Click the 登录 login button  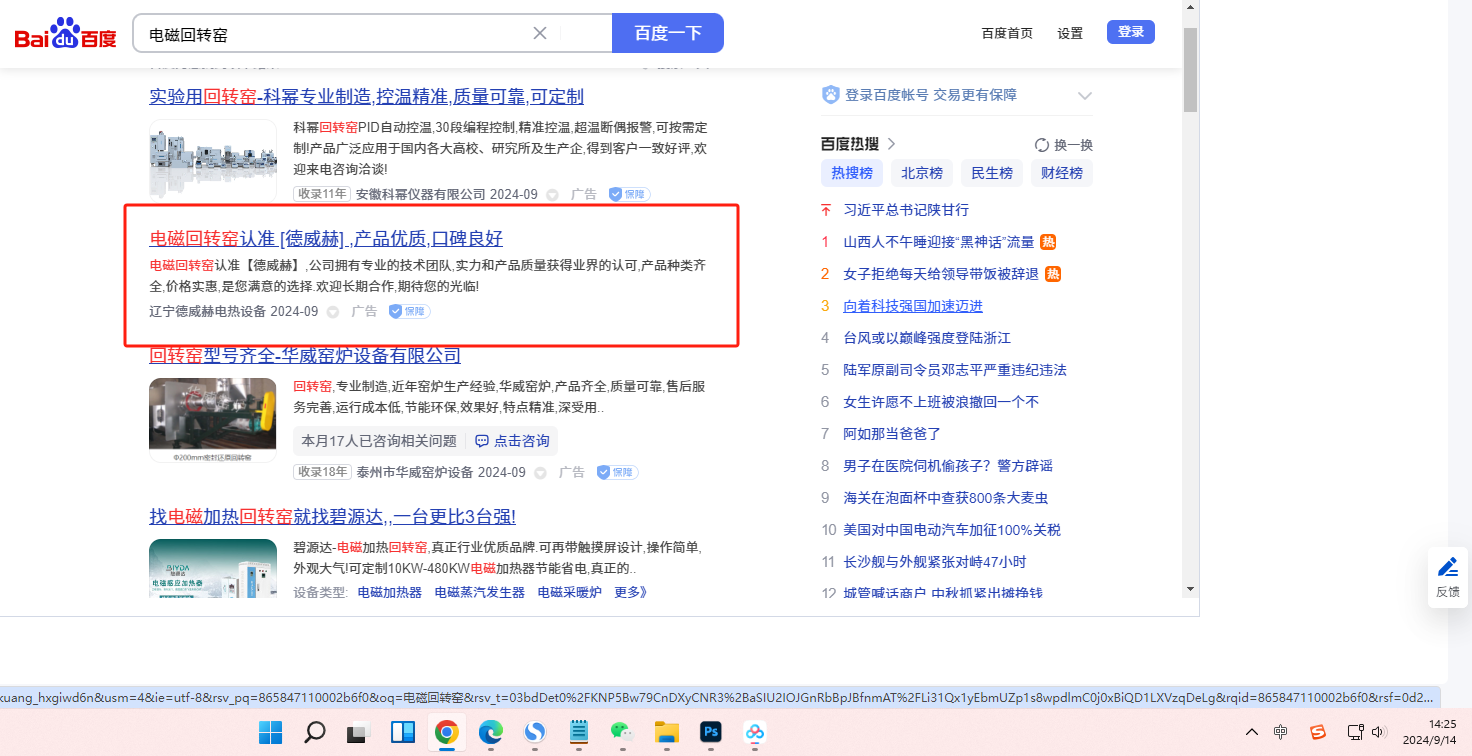1130,32
